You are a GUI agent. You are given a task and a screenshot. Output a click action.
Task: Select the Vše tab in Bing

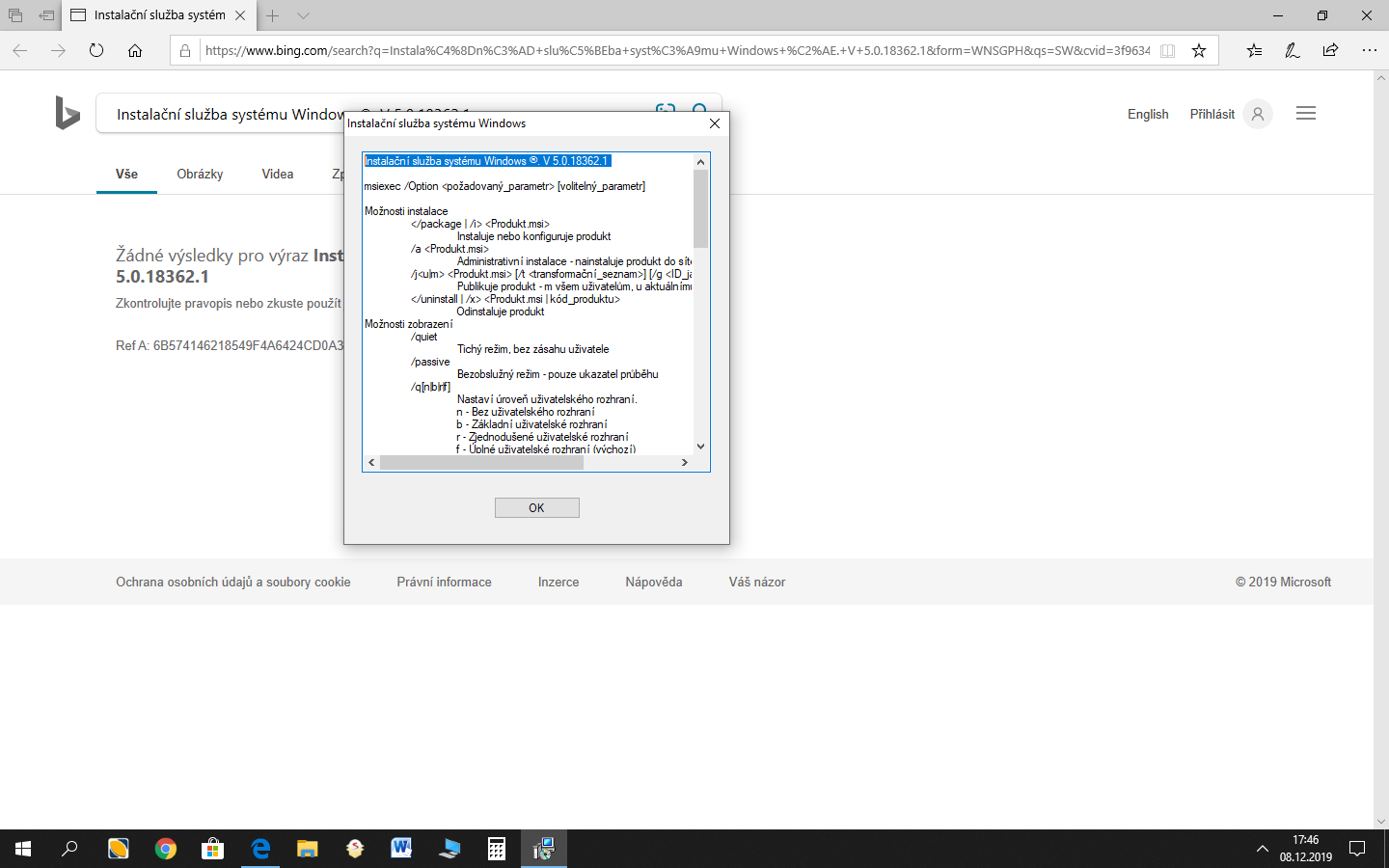pyautogui.click(x=126, y=175)
